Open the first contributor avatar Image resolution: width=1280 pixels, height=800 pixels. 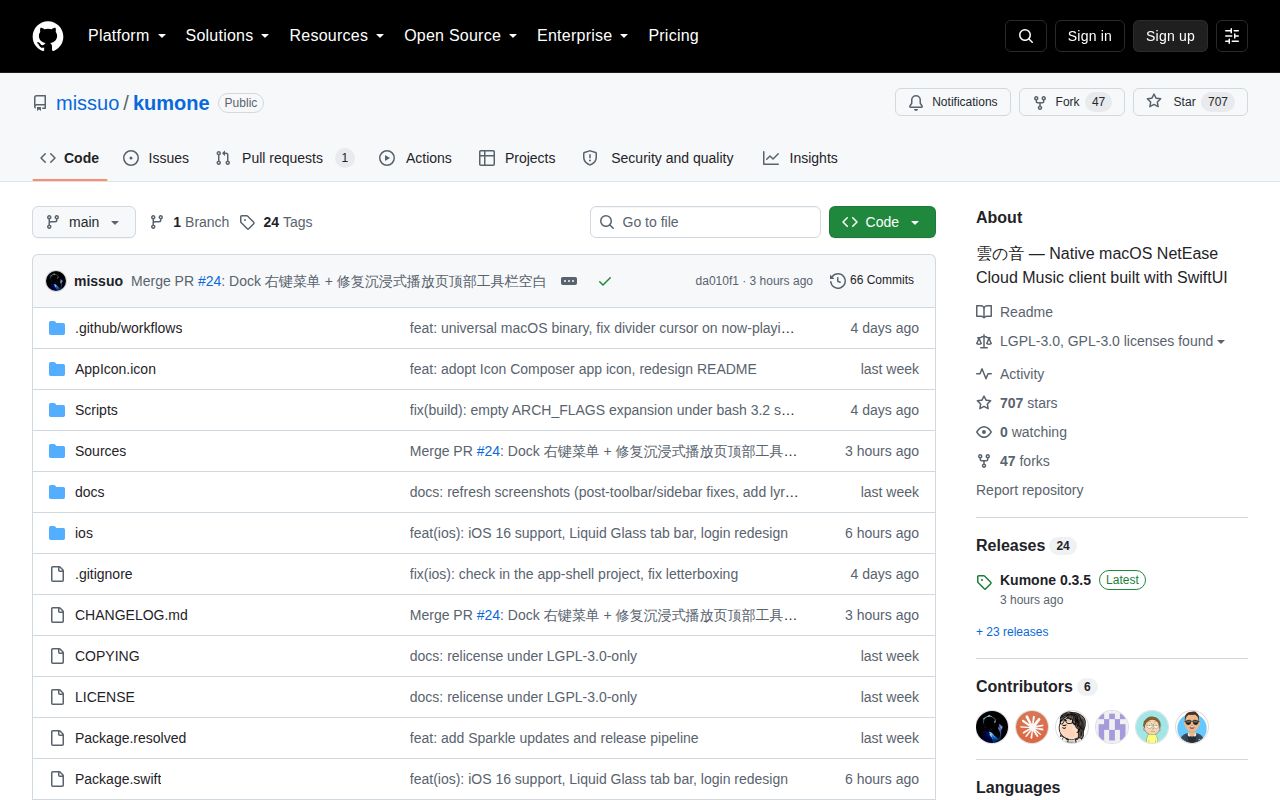click(992, 727)
